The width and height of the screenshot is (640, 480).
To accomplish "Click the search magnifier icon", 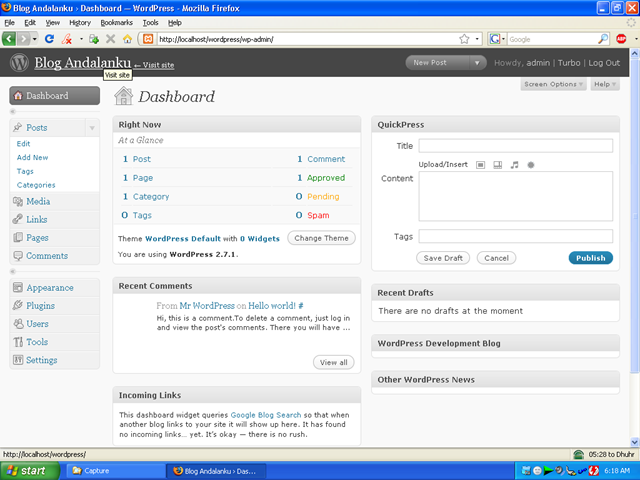I will click(x=603, y=39).
